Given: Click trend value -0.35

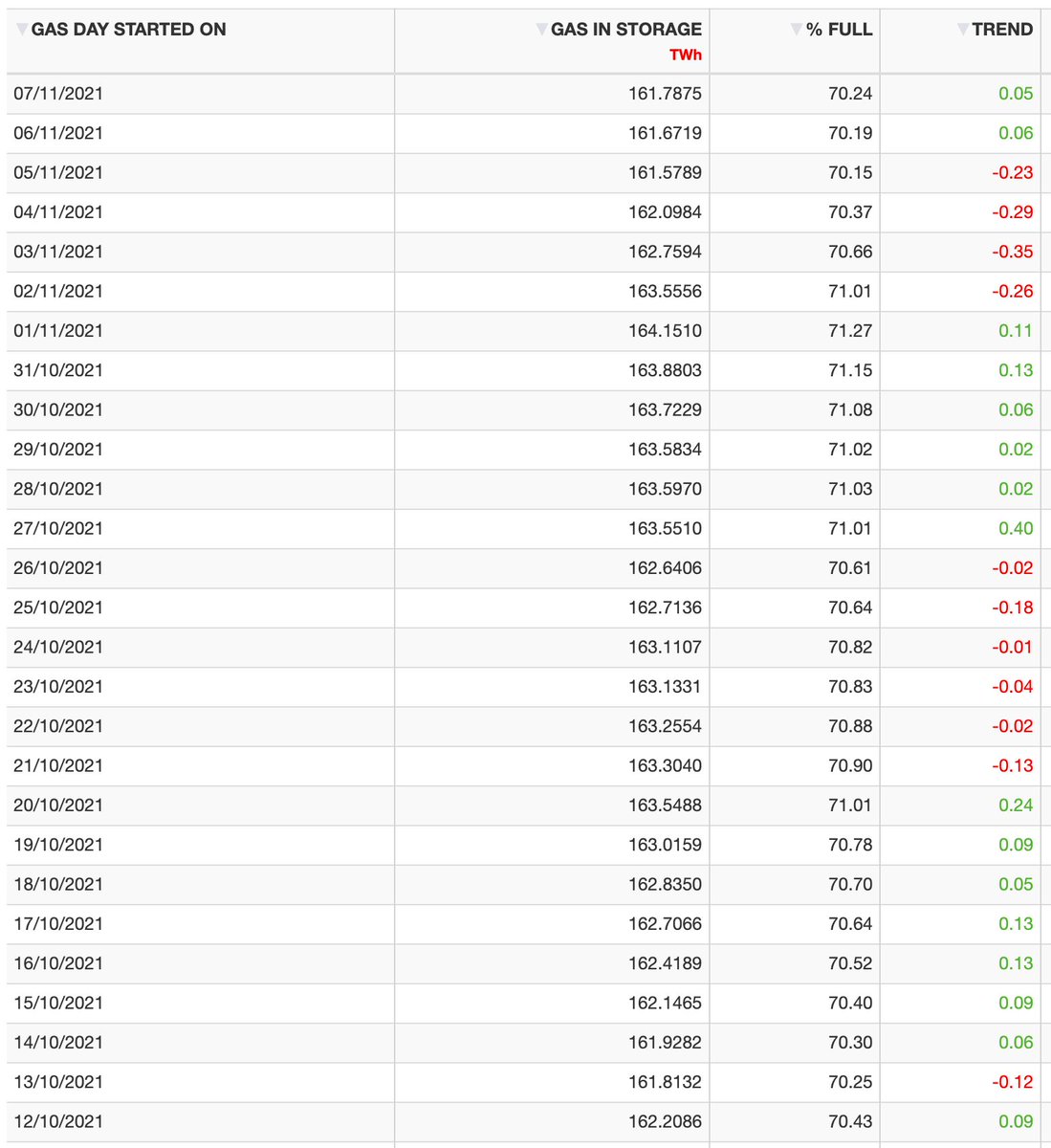Looking at the screenshot, I should coord(1013,252).
